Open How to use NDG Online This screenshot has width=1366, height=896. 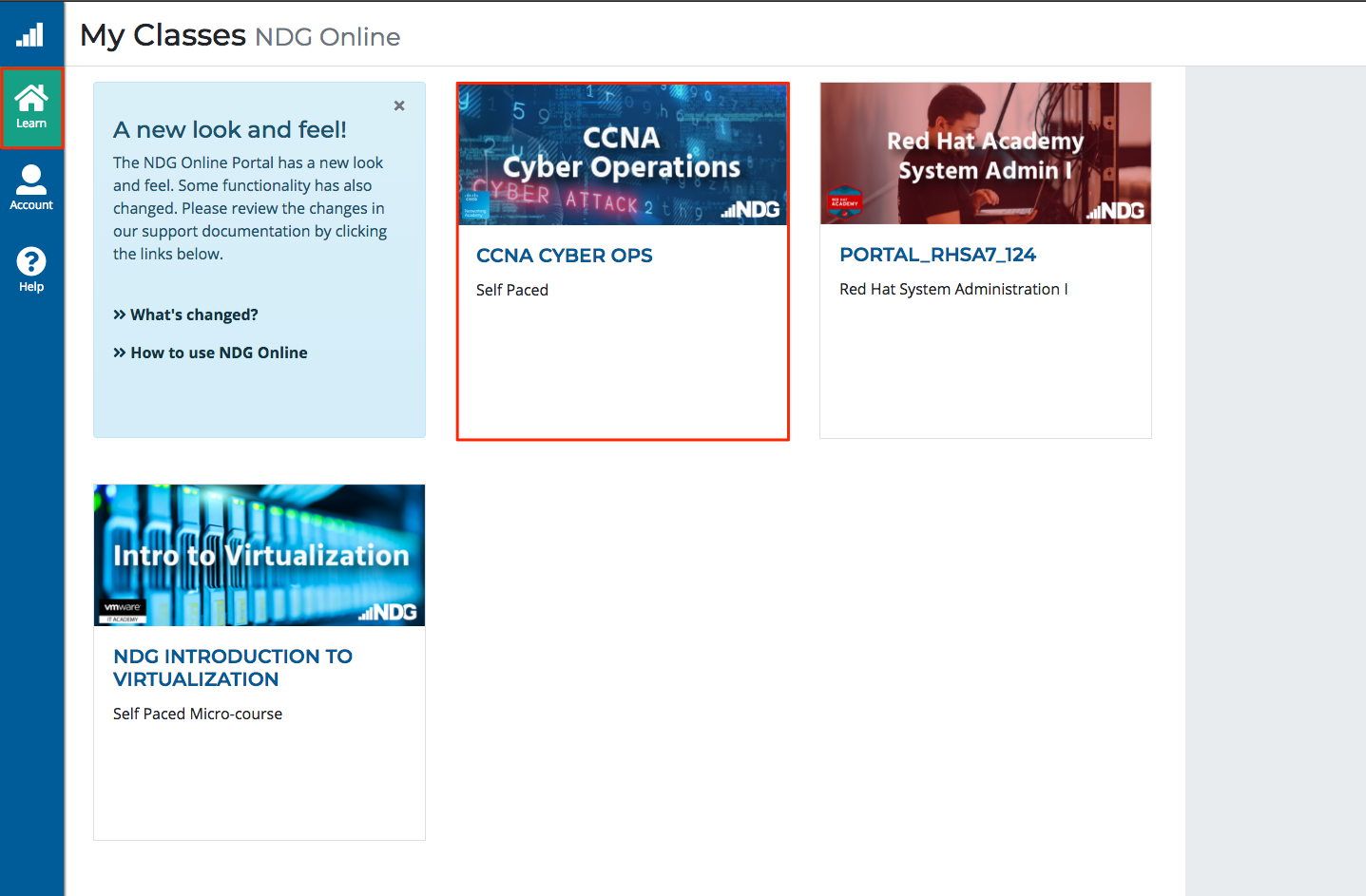219,352
